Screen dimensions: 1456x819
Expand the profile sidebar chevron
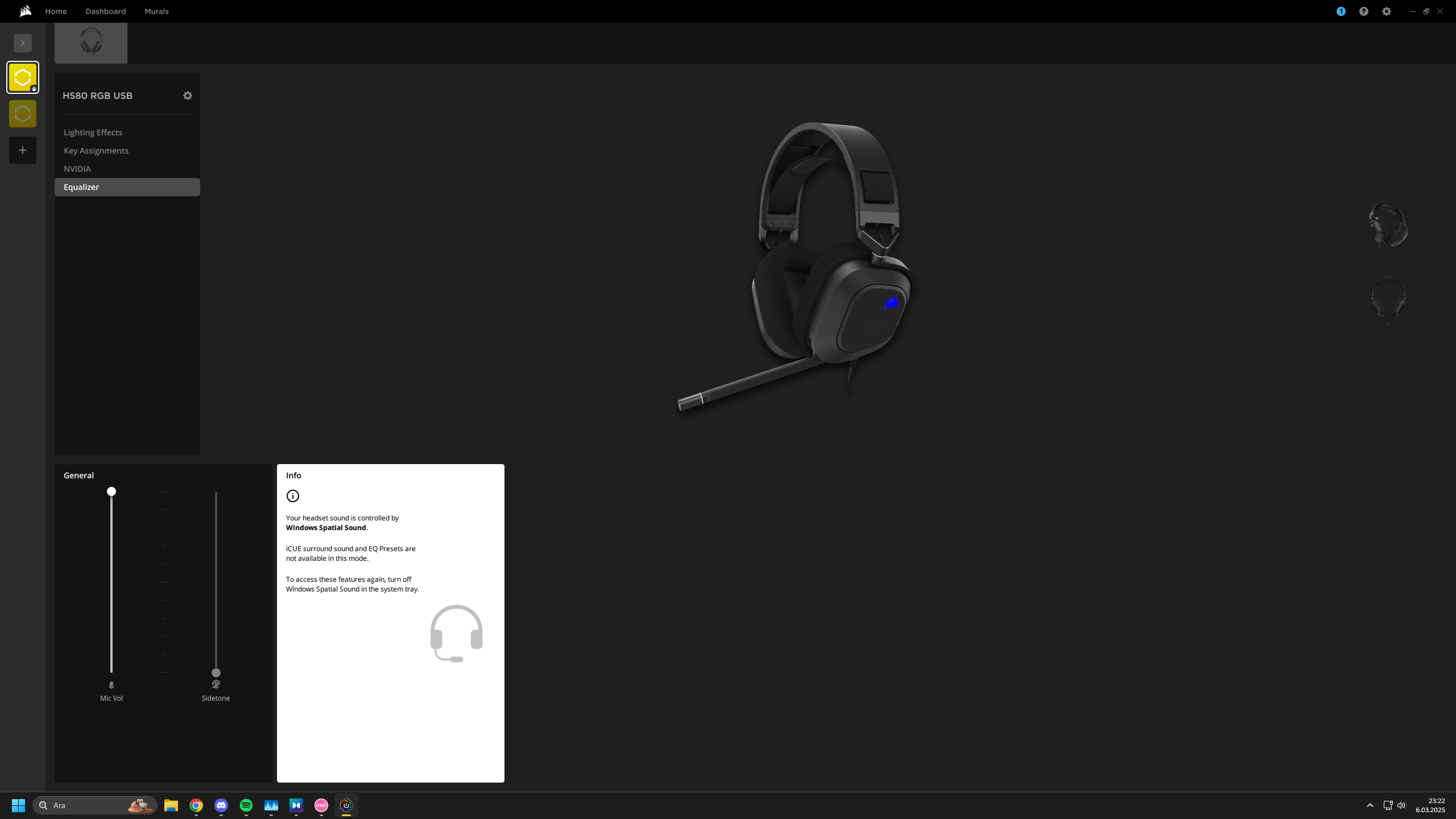(x=23, y=43)
